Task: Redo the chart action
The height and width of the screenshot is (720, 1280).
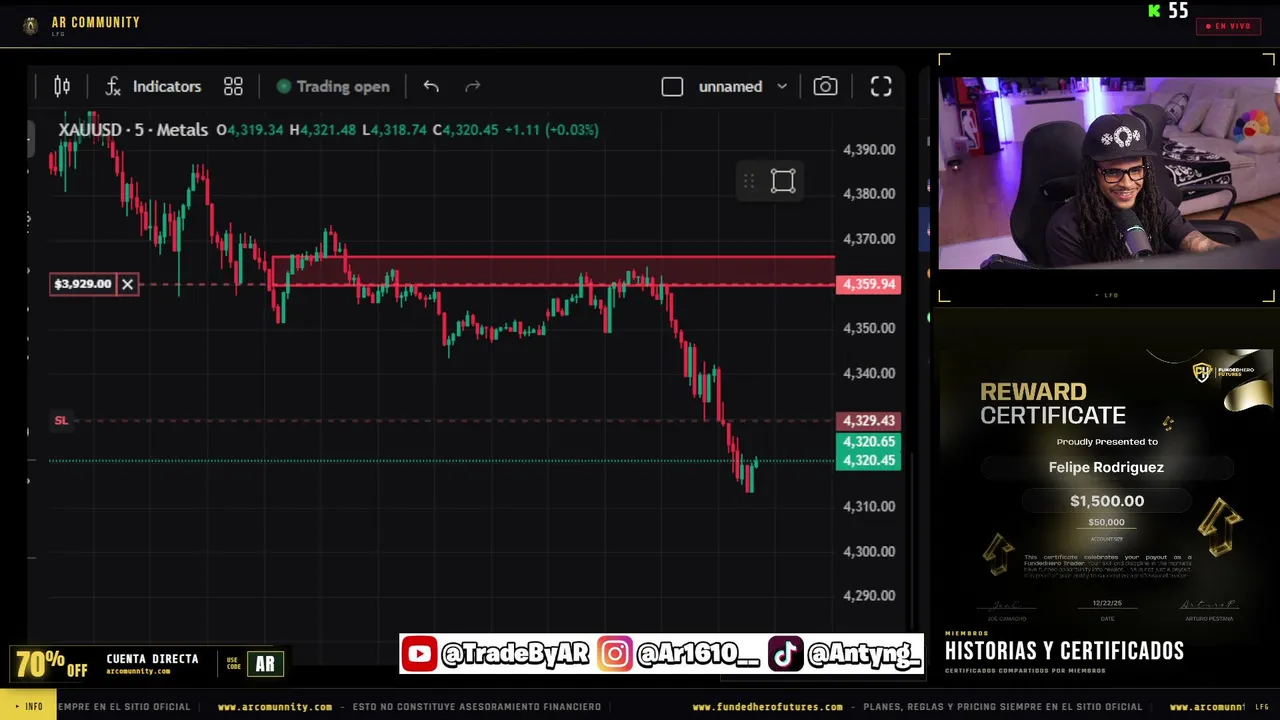Action: pos(473,87)
